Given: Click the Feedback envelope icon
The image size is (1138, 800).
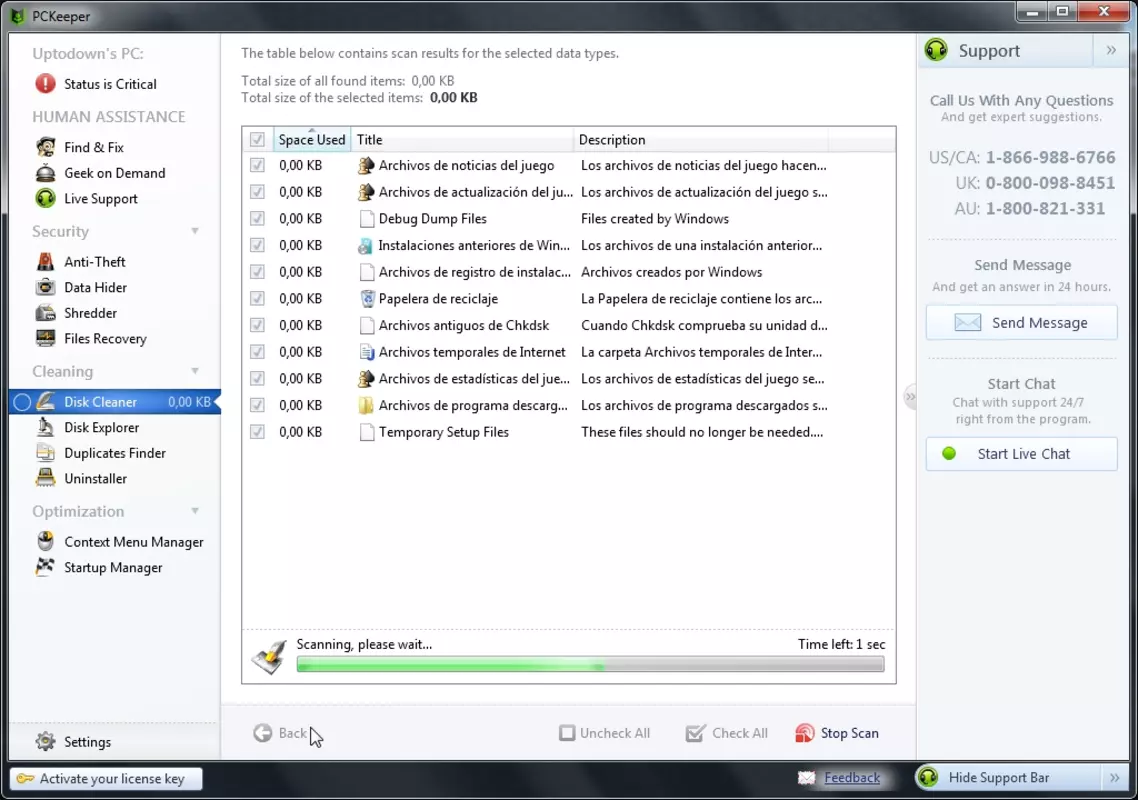Looking at the screenshot, I should coord(806,777).
